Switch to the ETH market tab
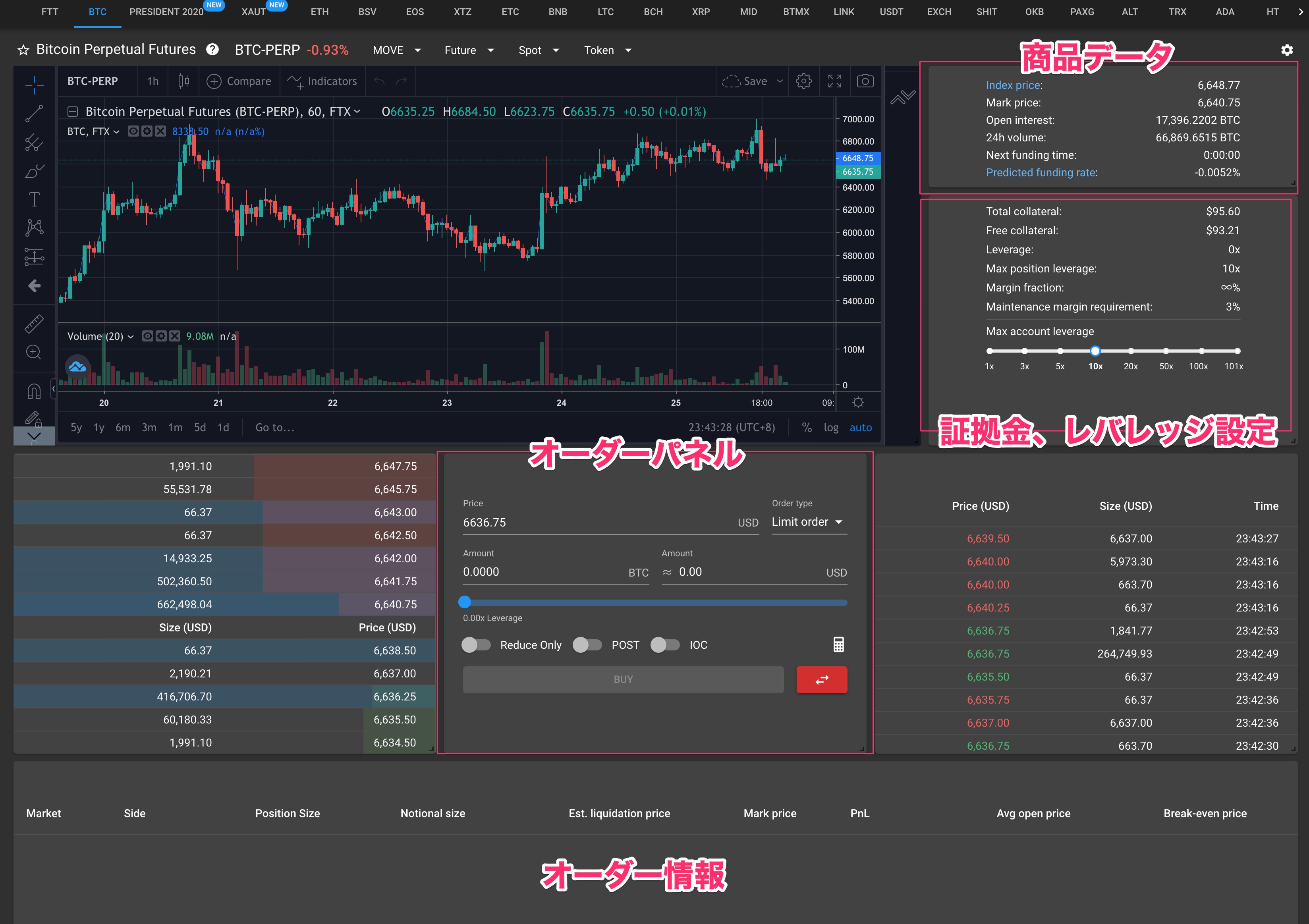 coord(319,12)
